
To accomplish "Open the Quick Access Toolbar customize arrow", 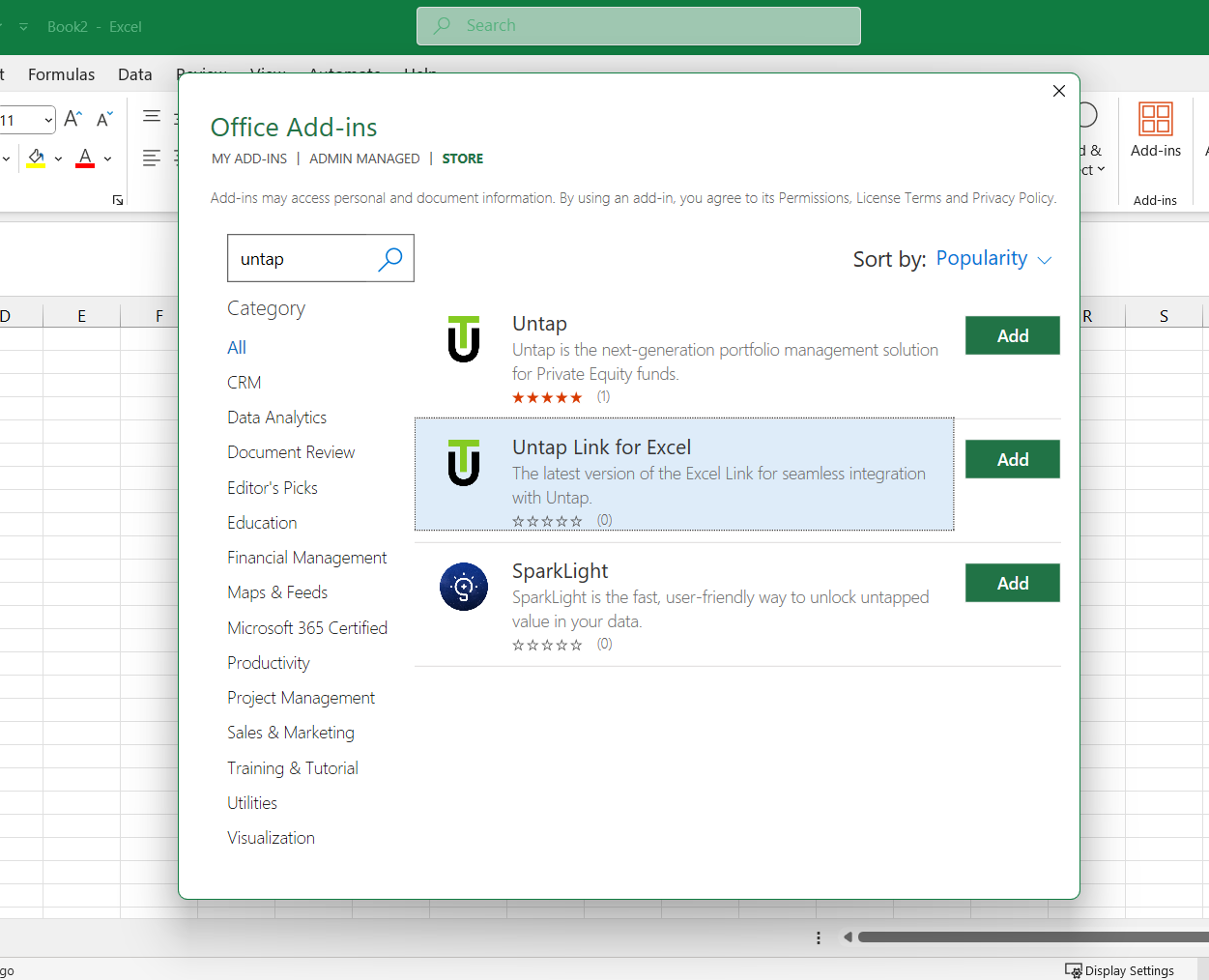I will [23, 27].
